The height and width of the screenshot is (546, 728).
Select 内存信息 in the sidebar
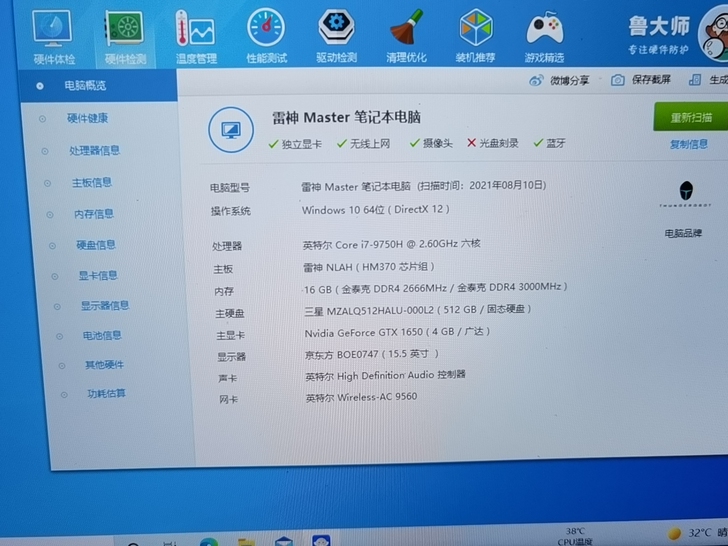coord(94,214)
